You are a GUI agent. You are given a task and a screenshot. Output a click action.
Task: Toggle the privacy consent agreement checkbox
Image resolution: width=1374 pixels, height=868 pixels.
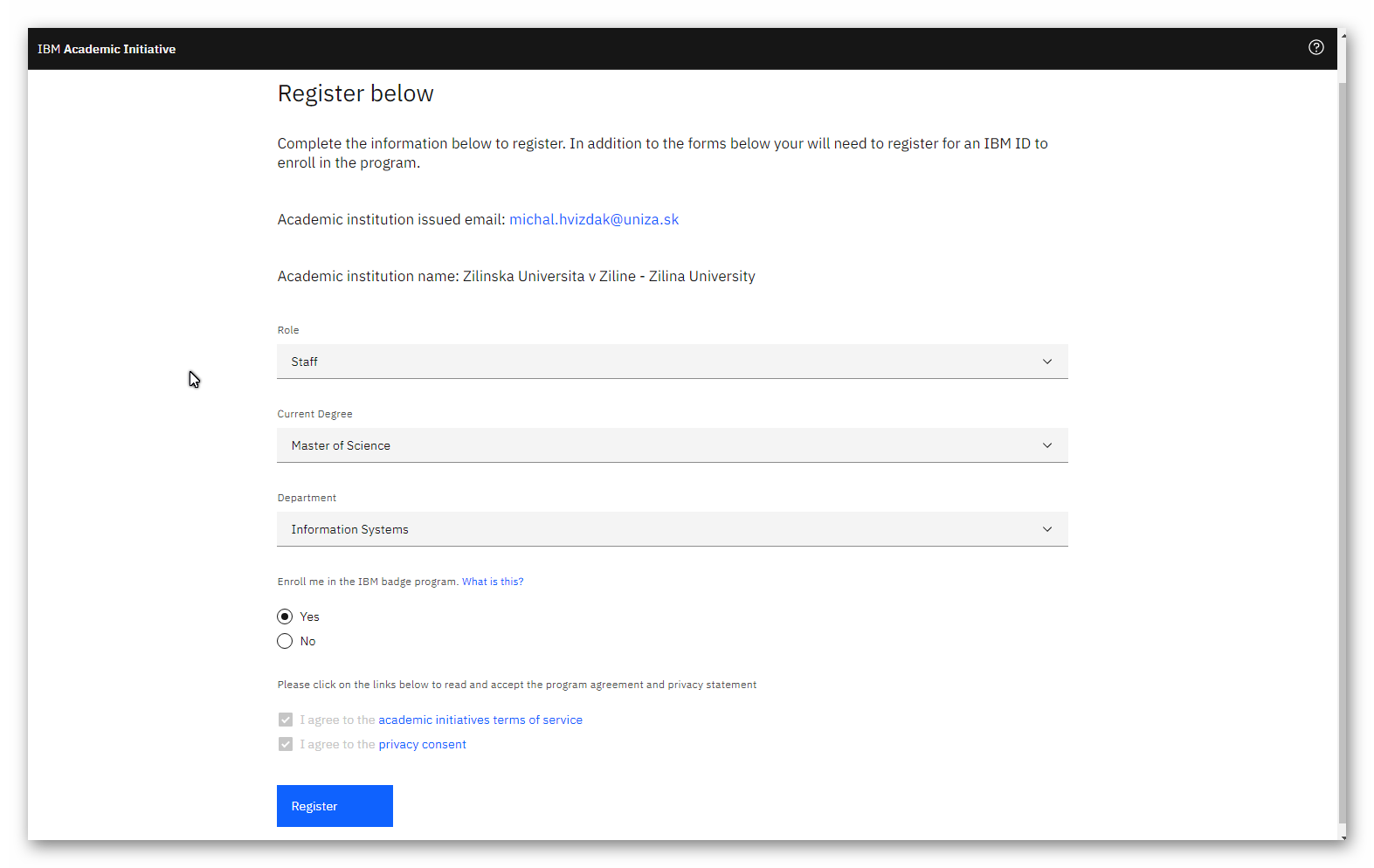click(286, 744)
